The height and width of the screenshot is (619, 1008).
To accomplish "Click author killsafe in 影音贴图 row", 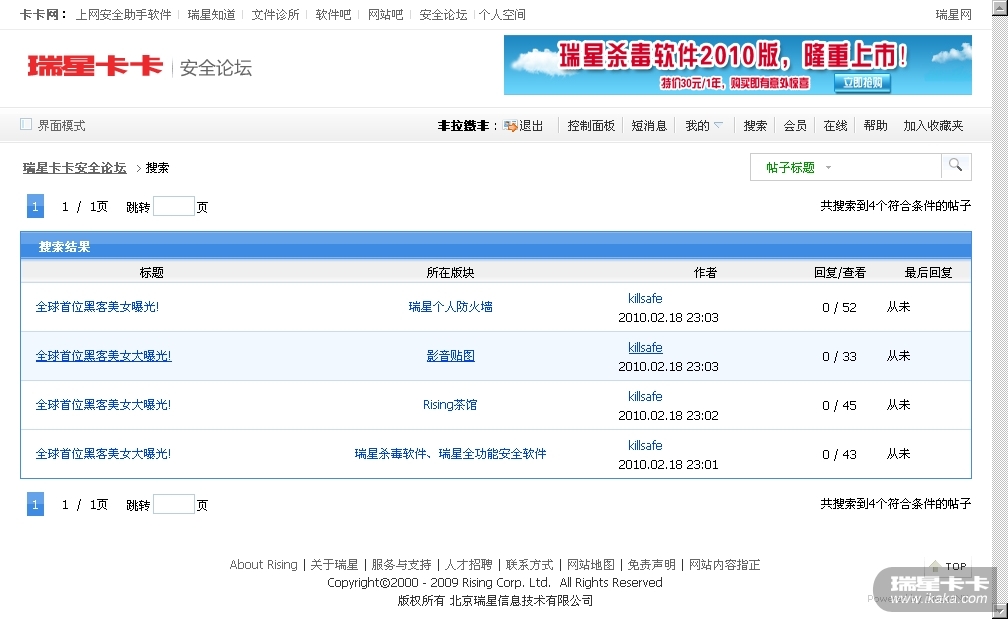I will coord(645,347).
